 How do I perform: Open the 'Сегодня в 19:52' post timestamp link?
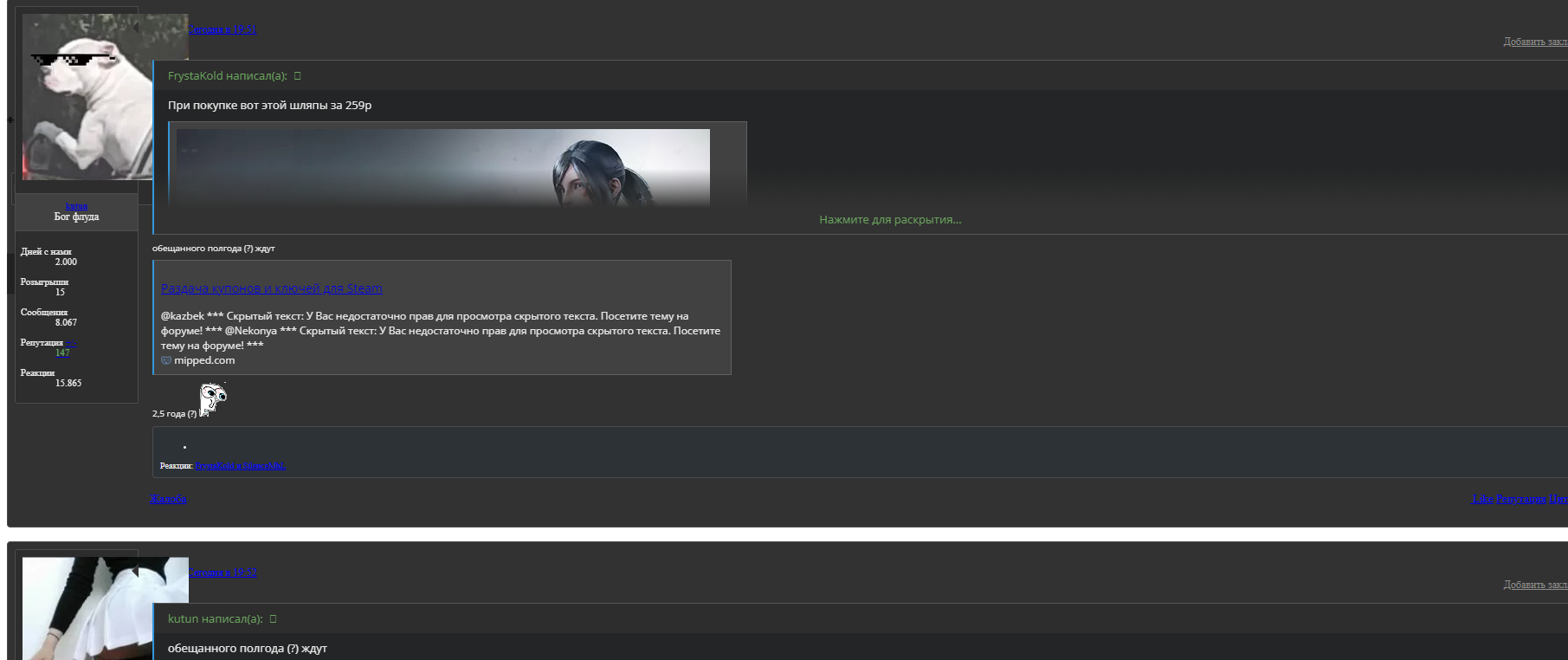tap(223, 573)
